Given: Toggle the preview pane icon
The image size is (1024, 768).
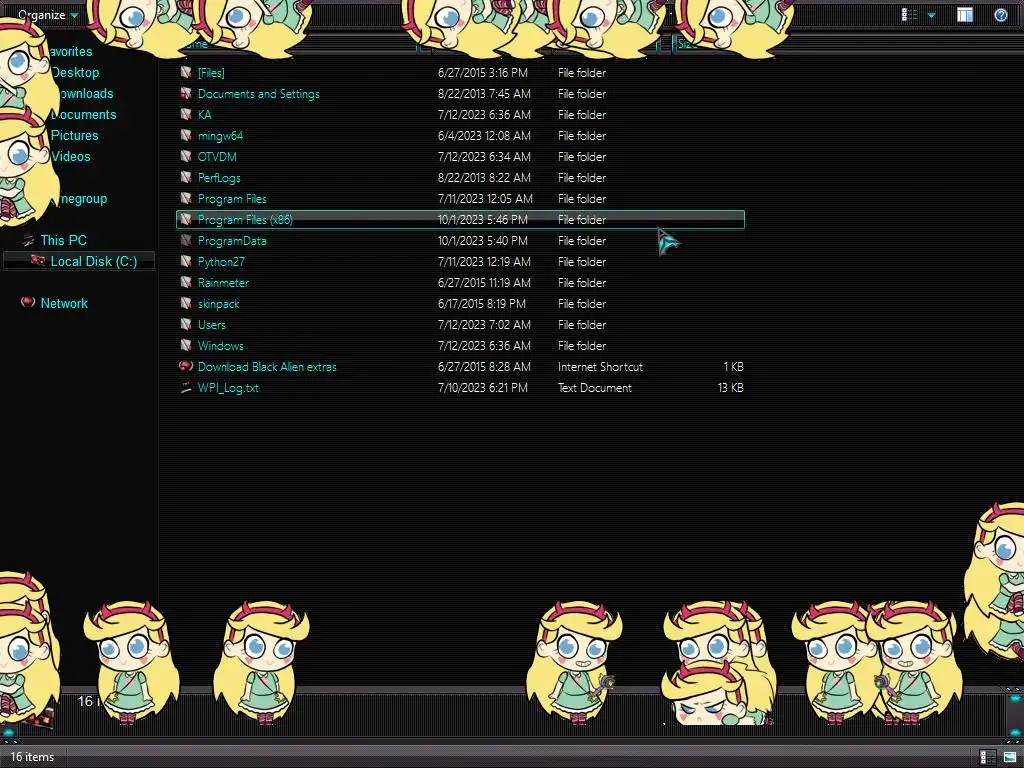Looking at the screenshot, I should click(x=965, y=14).
